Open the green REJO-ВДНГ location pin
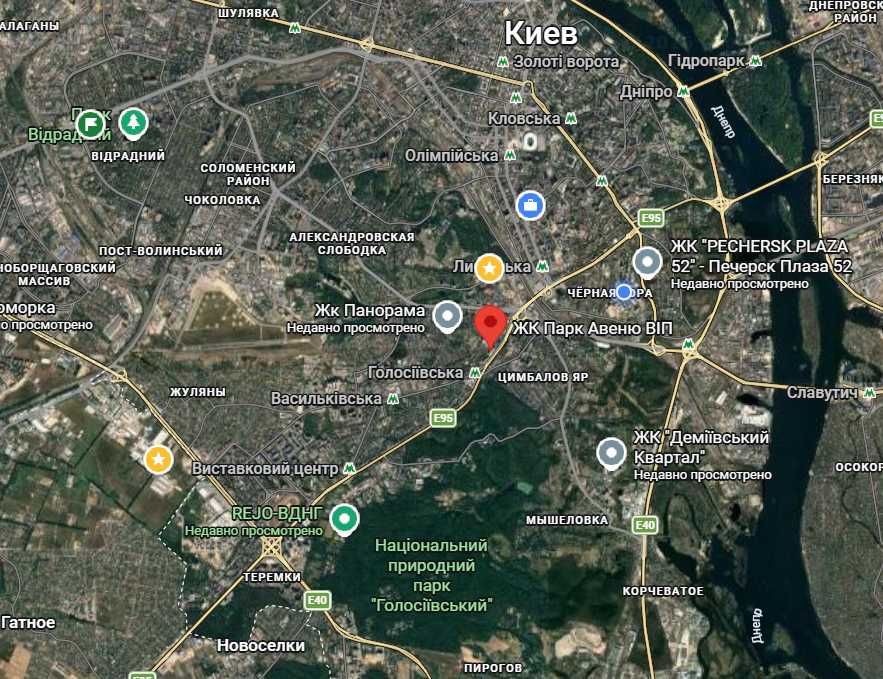Image resolution: width=883 pixels, height=679 pixels. 345,520
